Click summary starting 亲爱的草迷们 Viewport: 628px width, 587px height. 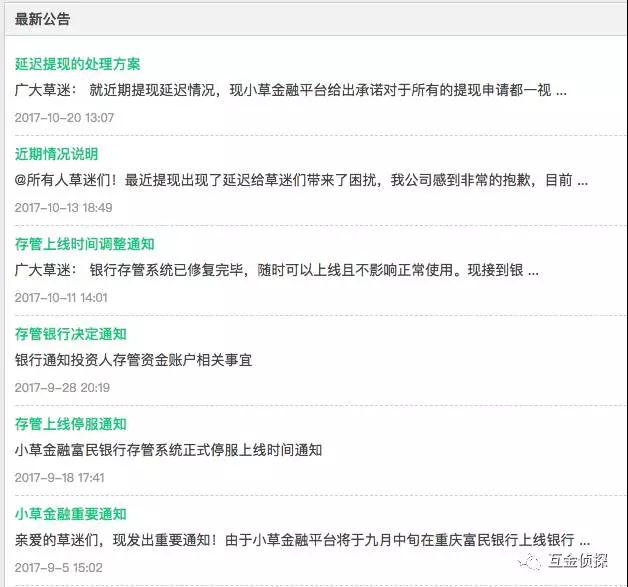click(300, 540)
